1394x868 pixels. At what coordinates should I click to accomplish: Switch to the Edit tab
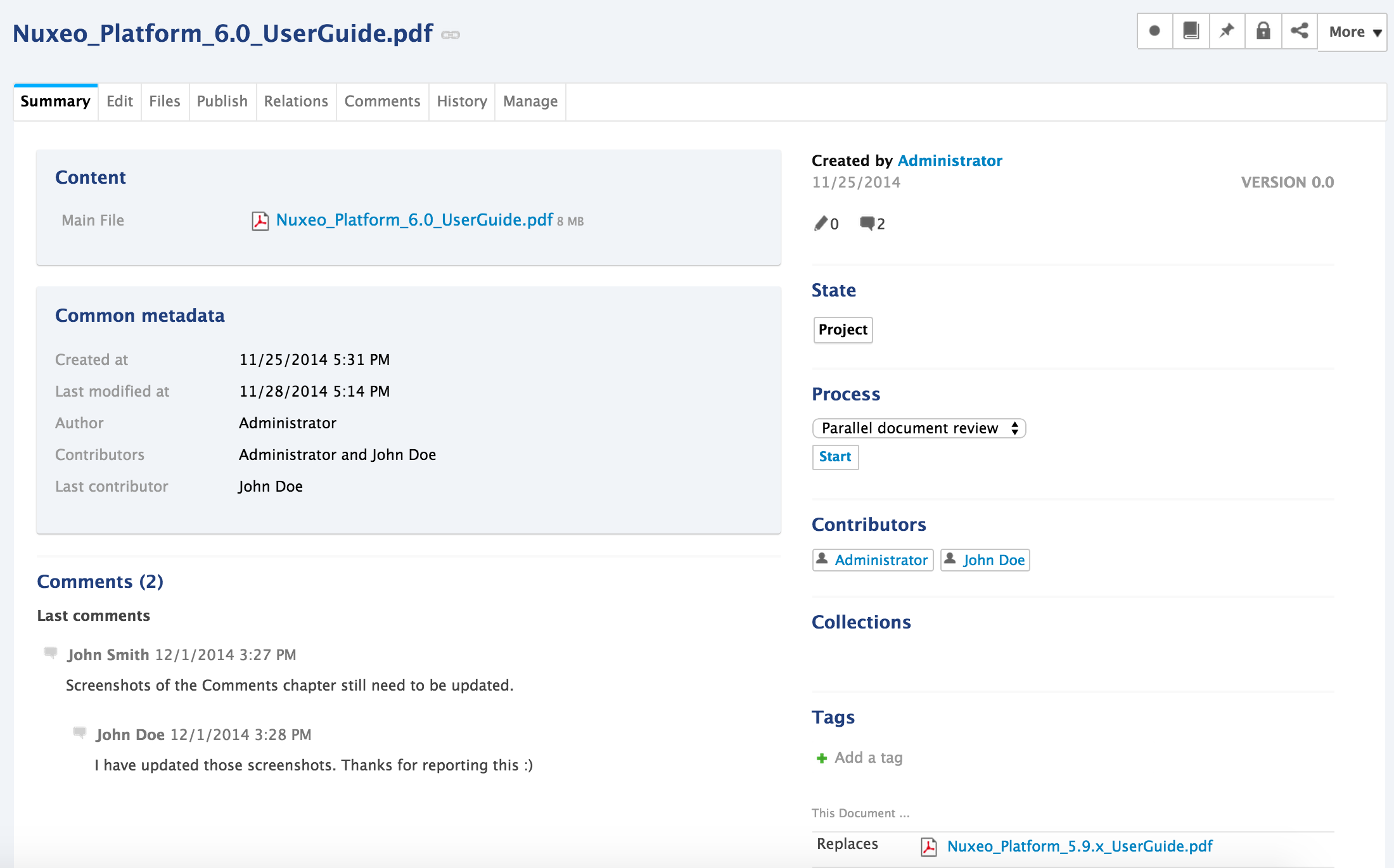click(120, 101)
